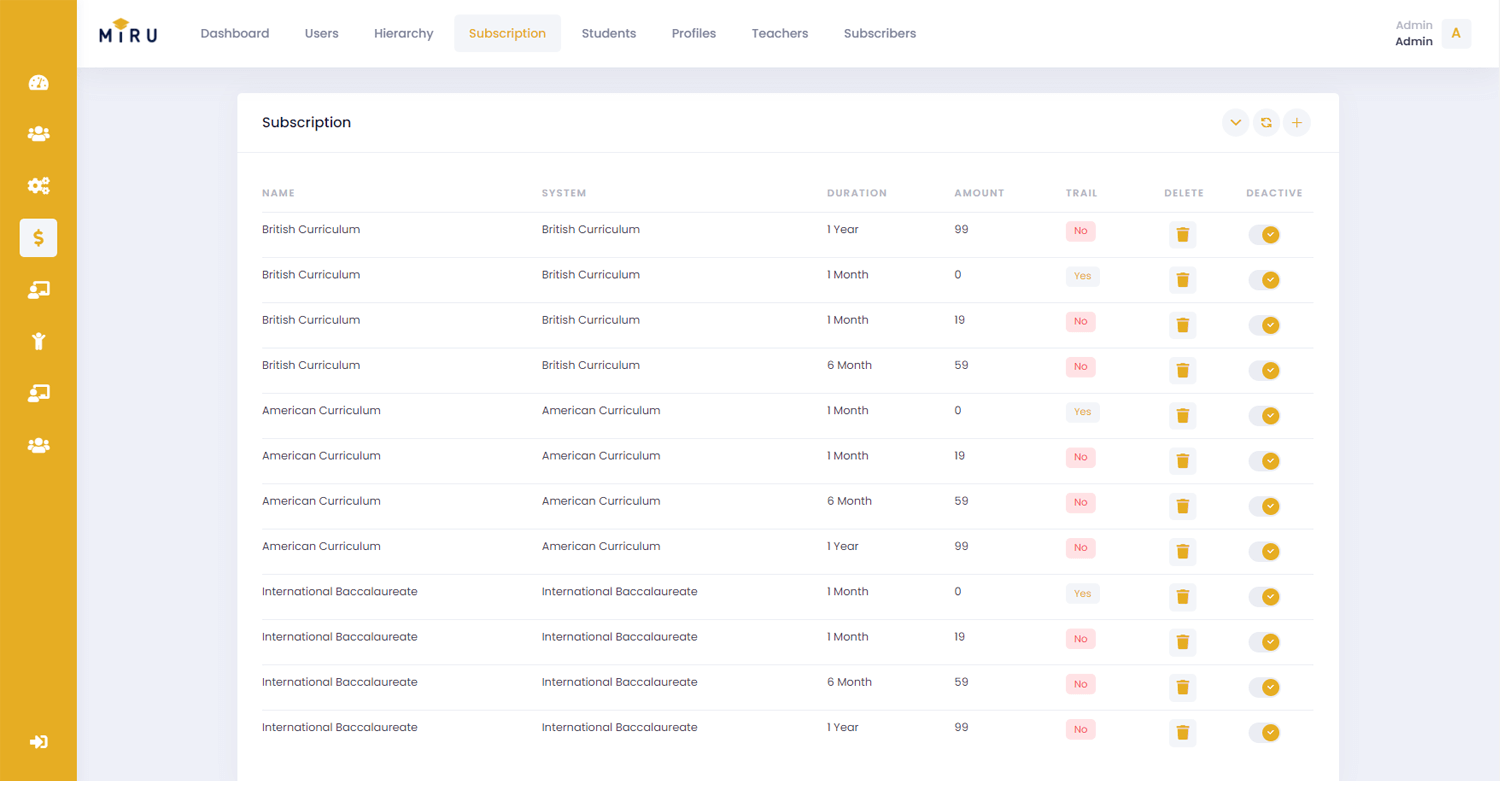Refresh the Subscription list
The height and width of the screenshot is (785, 1500).
tap(1266, 123)
